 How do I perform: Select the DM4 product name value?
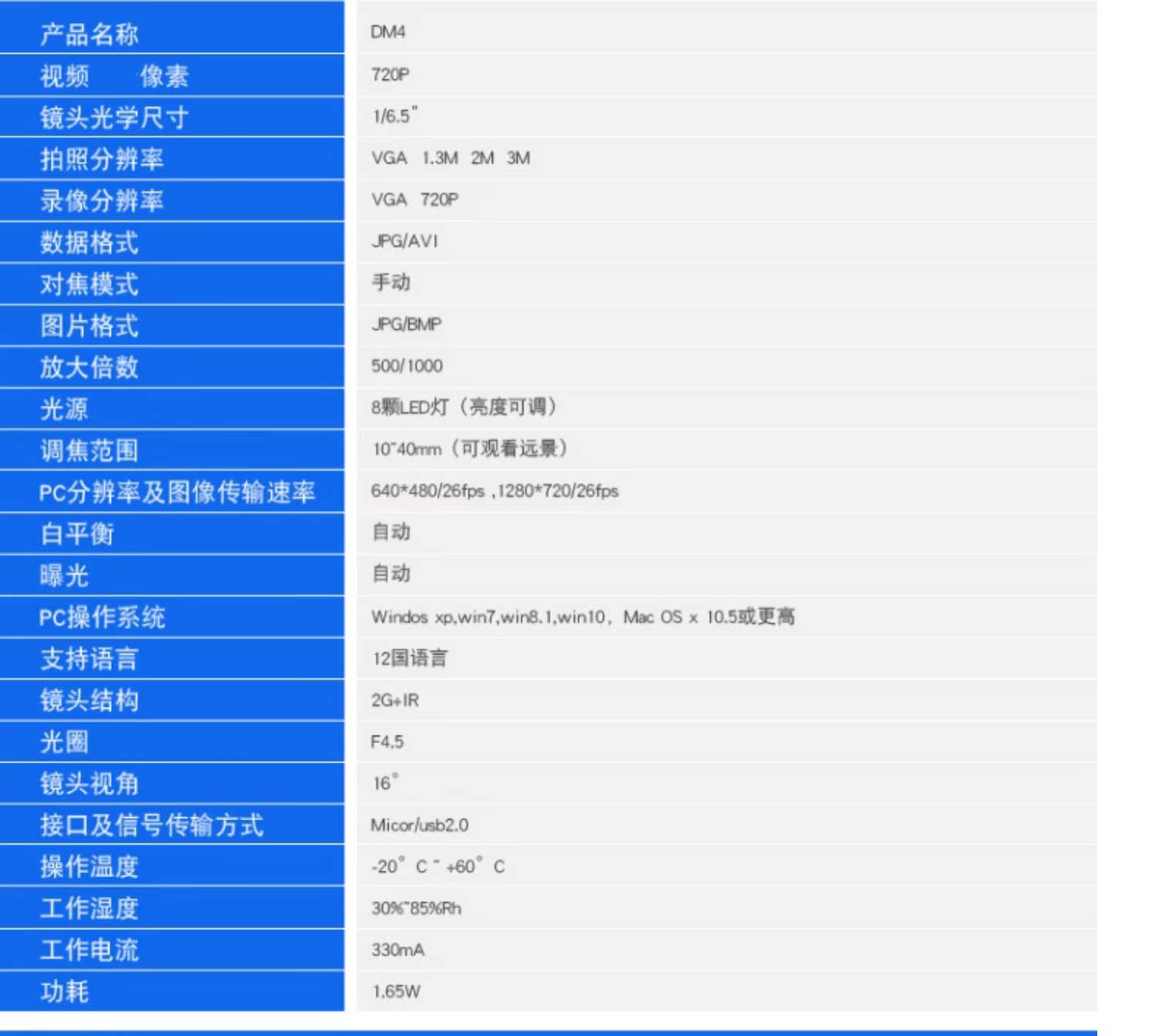388,32
